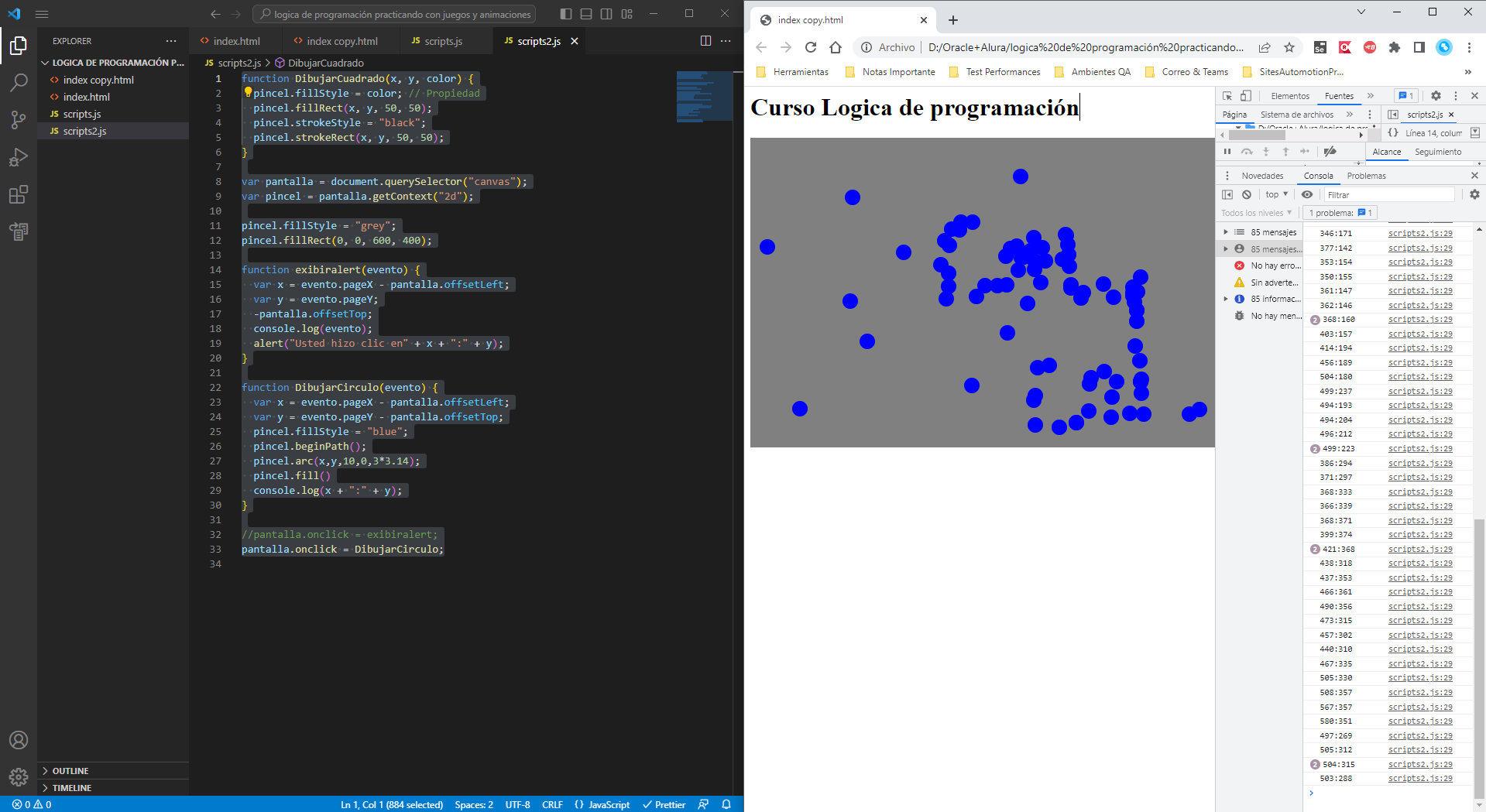
Task: Expand the TIMELINE section in Explorer
Action: click(x=113, y=788)
